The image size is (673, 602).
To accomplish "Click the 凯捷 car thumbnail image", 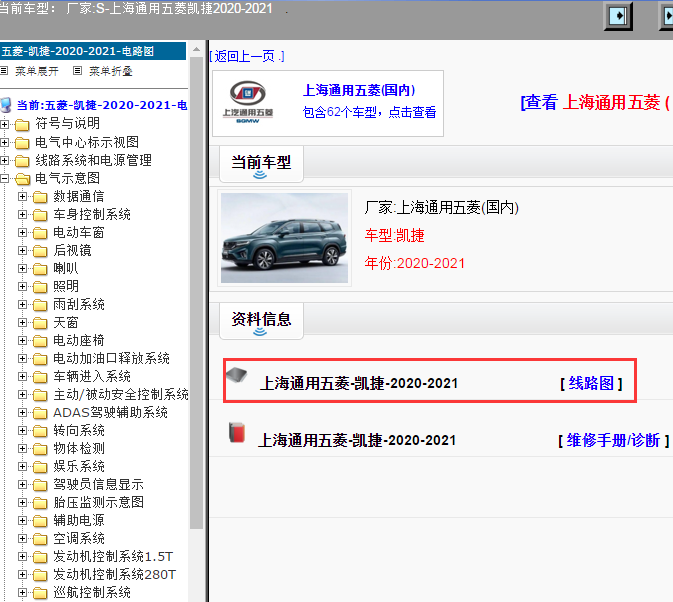I will [x=284, y=238].
